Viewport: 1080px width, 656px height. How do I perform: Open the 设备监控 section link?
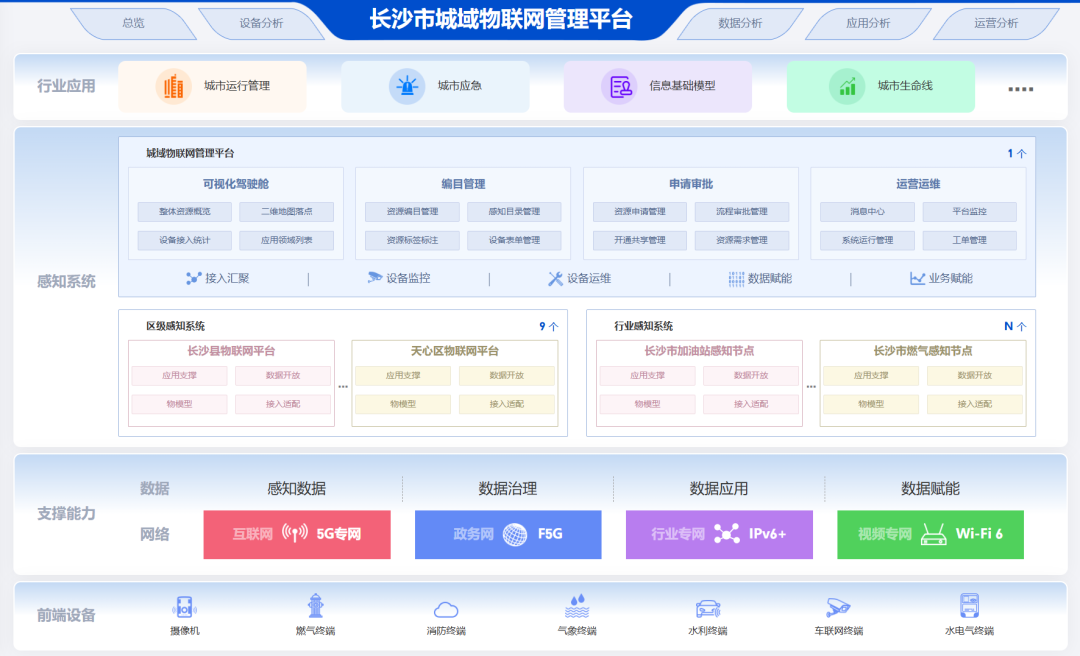coord(398,279)
